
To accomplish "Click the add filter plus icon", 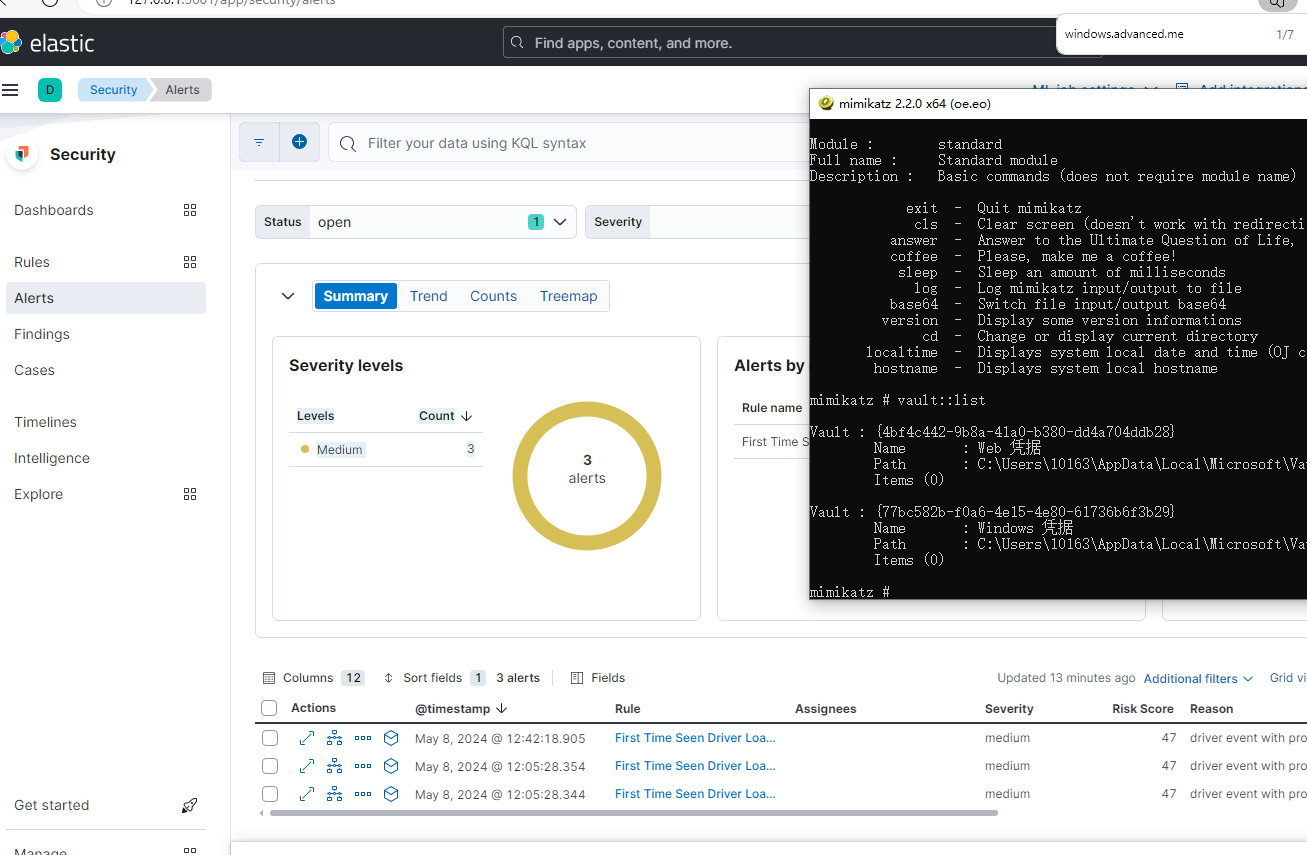I will (x=299, y=142).
